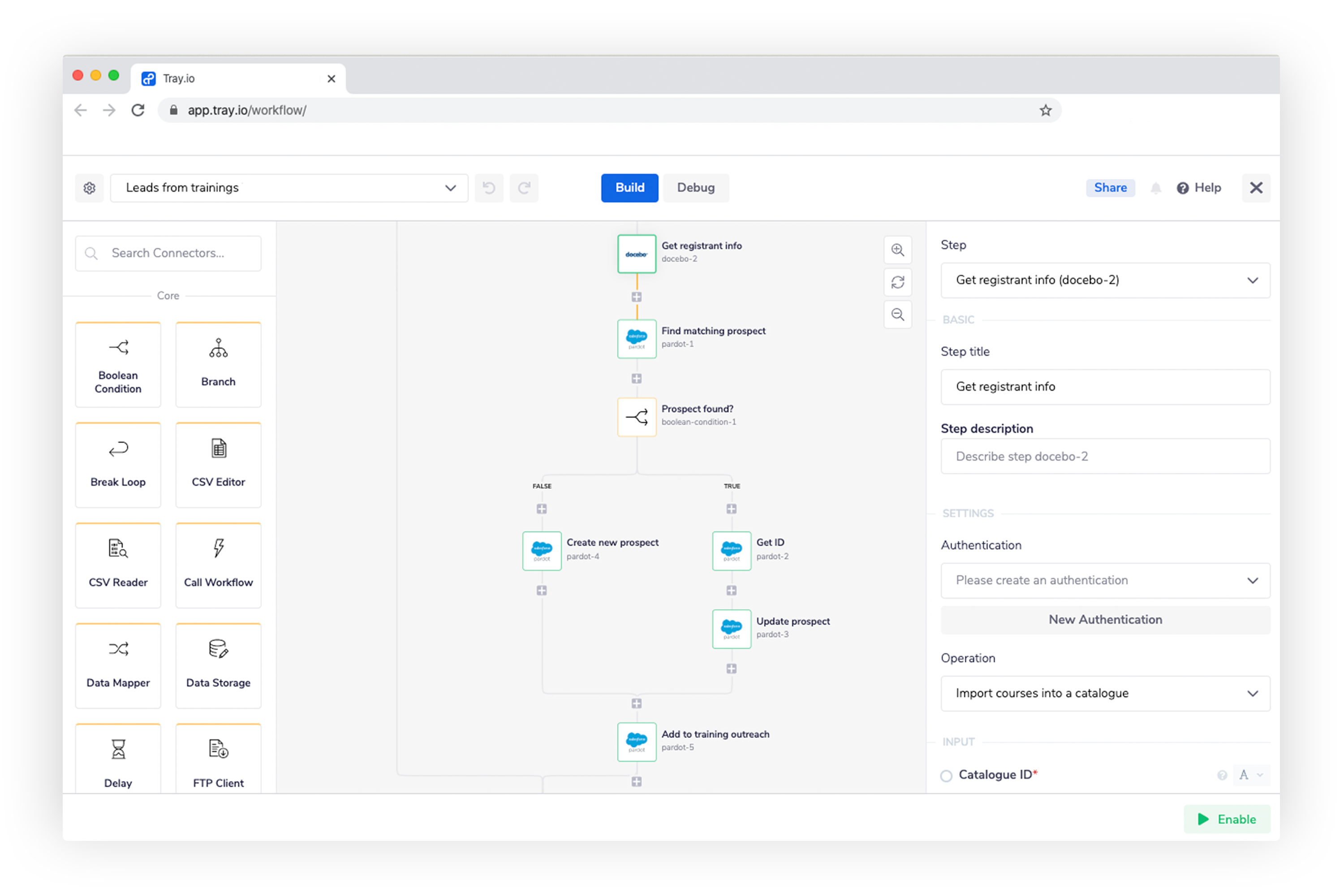Select the Catalogue ID radio button

click(x=946, y=775)
